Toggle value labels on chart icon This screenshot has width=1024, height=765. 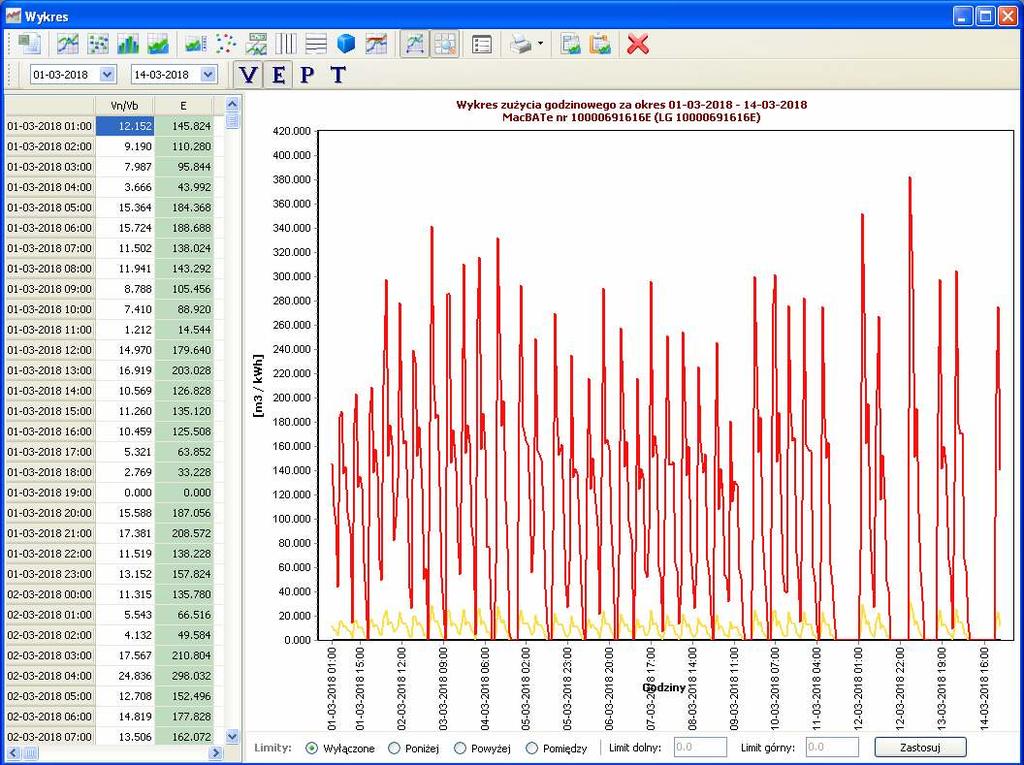[x=256, y=44]
